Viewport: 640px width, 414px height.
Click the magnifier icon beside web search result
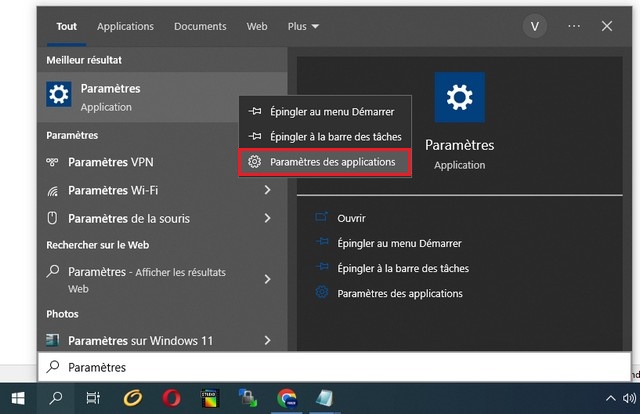coord(53,272)
